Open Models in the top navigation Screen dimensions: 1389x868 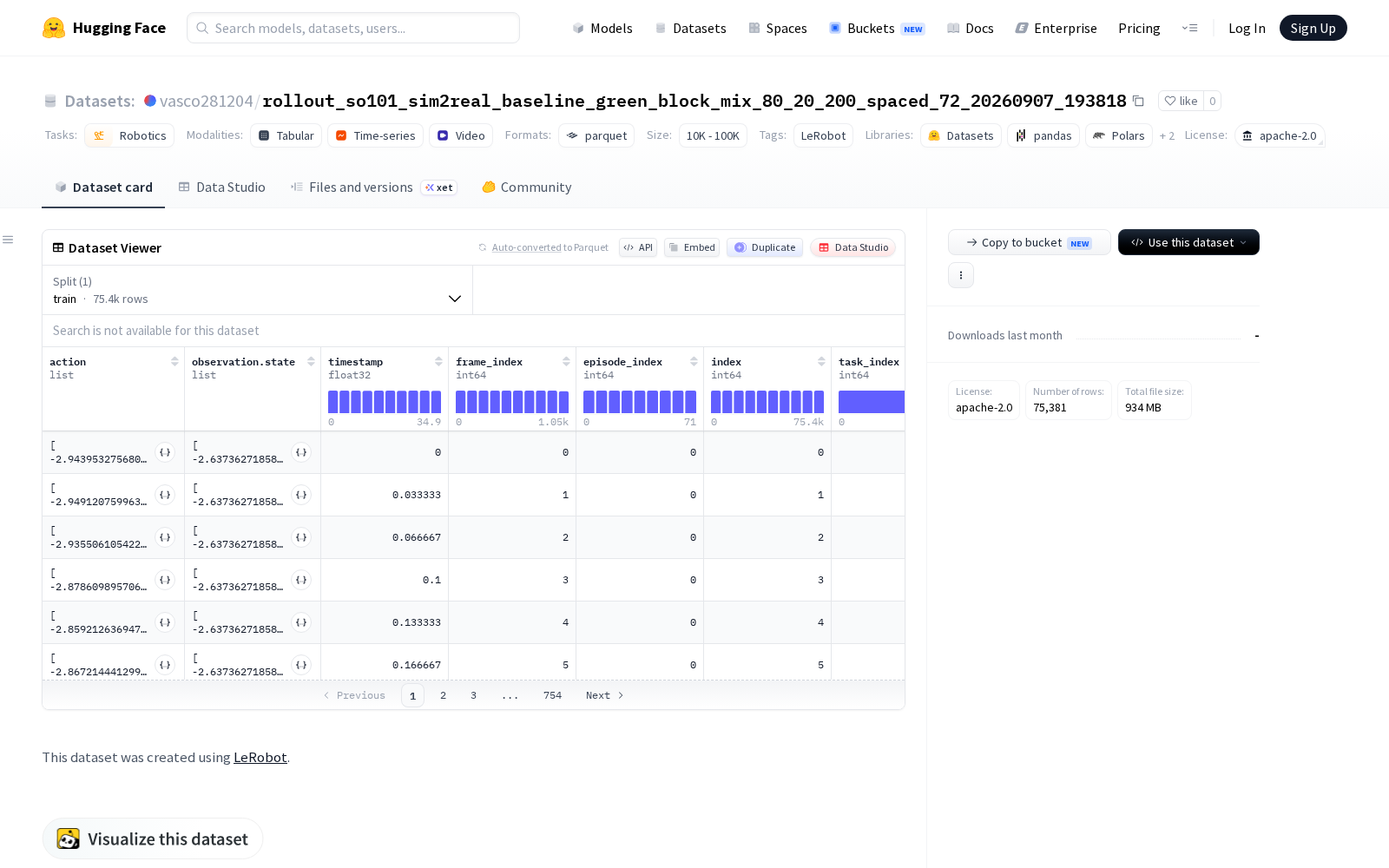(x=602, y=28)
